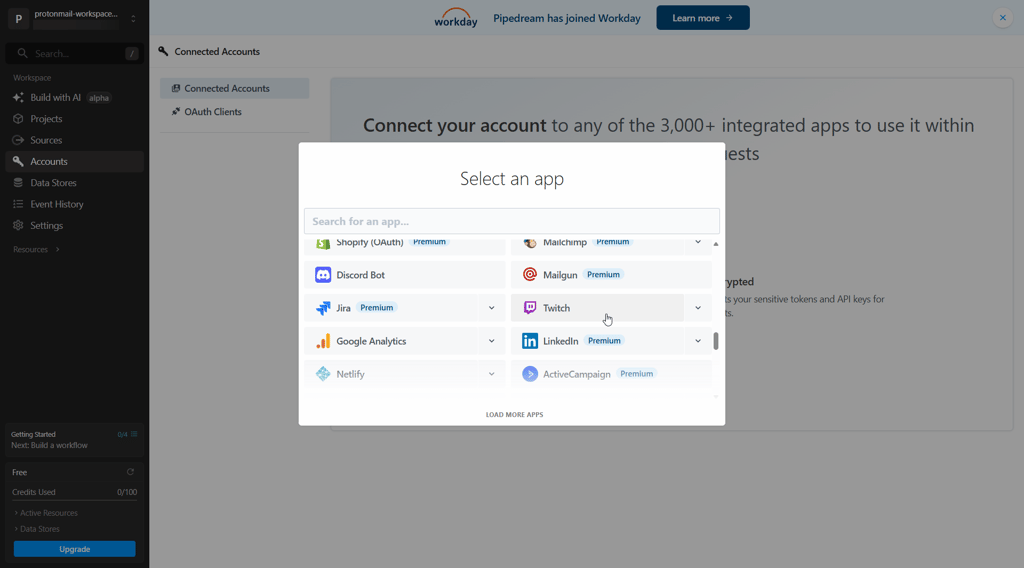Click the Build with AI sparkle icon

(18, 97)
